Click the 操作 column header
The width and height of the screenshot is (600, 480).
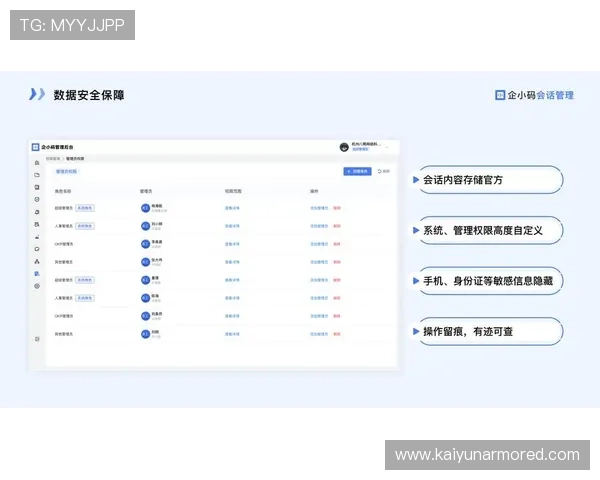click(x=314, y=191)
